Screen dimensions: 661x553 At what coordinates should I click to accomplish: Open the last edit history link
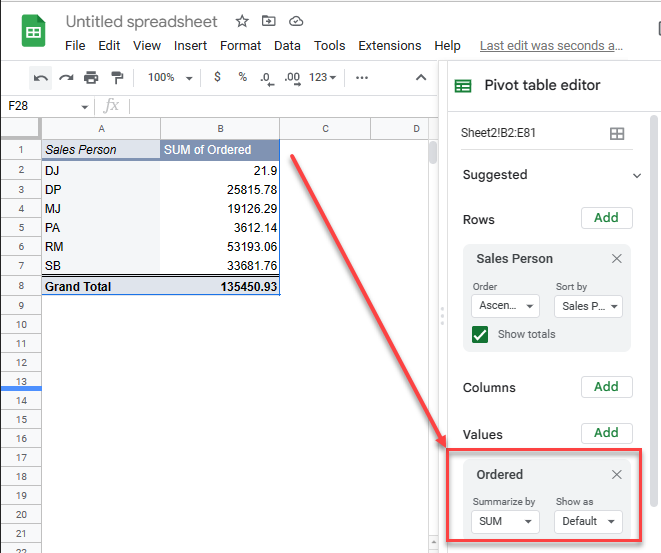(551, 46)
